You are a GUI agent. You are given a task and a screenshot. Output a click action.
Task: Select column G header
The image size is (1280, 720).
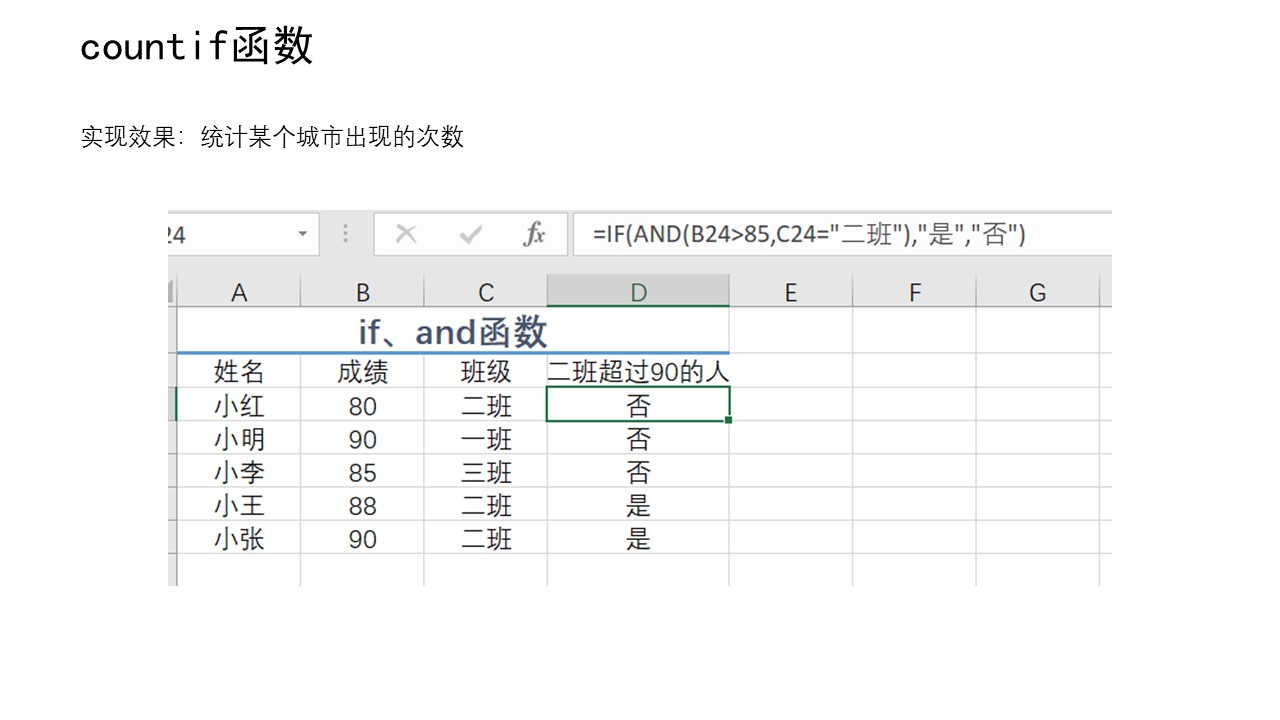coord(1038,292)
